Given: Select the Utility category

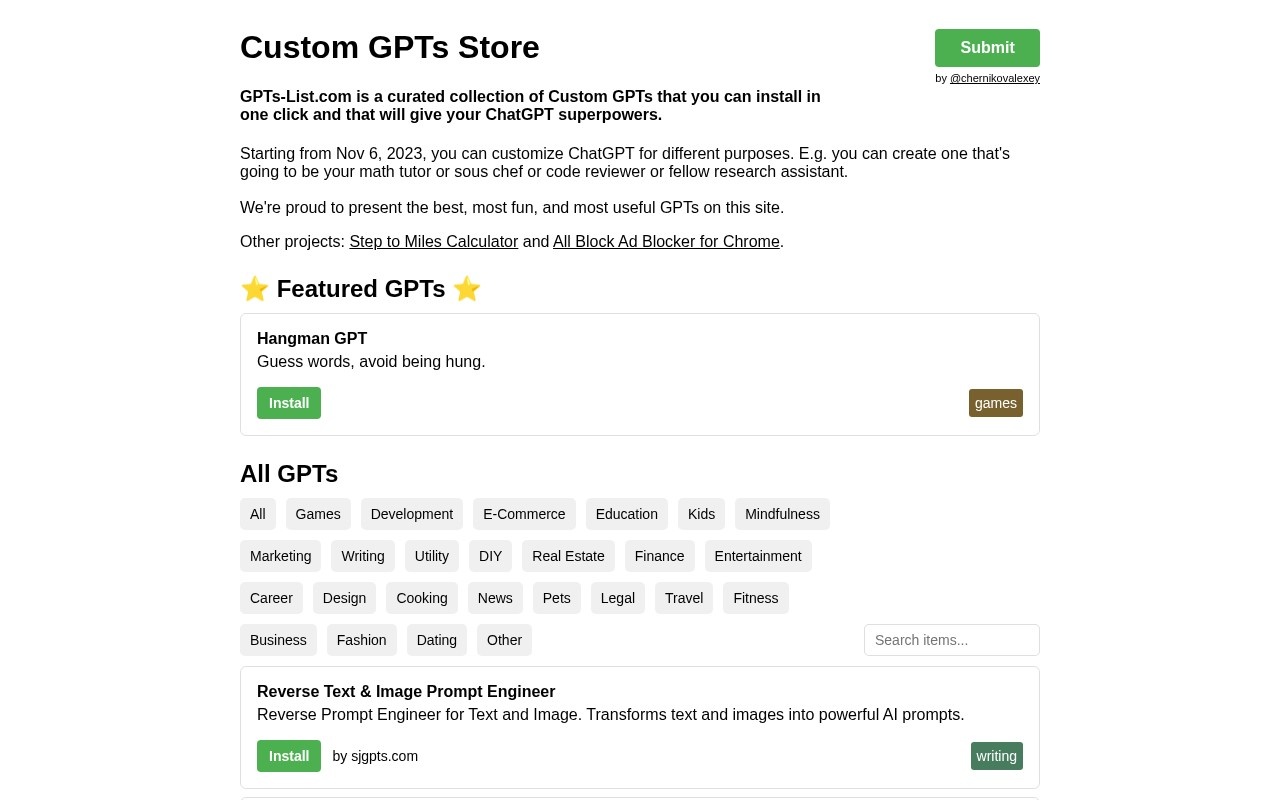Looking at the screenshot, I should [x=432, y=556].
